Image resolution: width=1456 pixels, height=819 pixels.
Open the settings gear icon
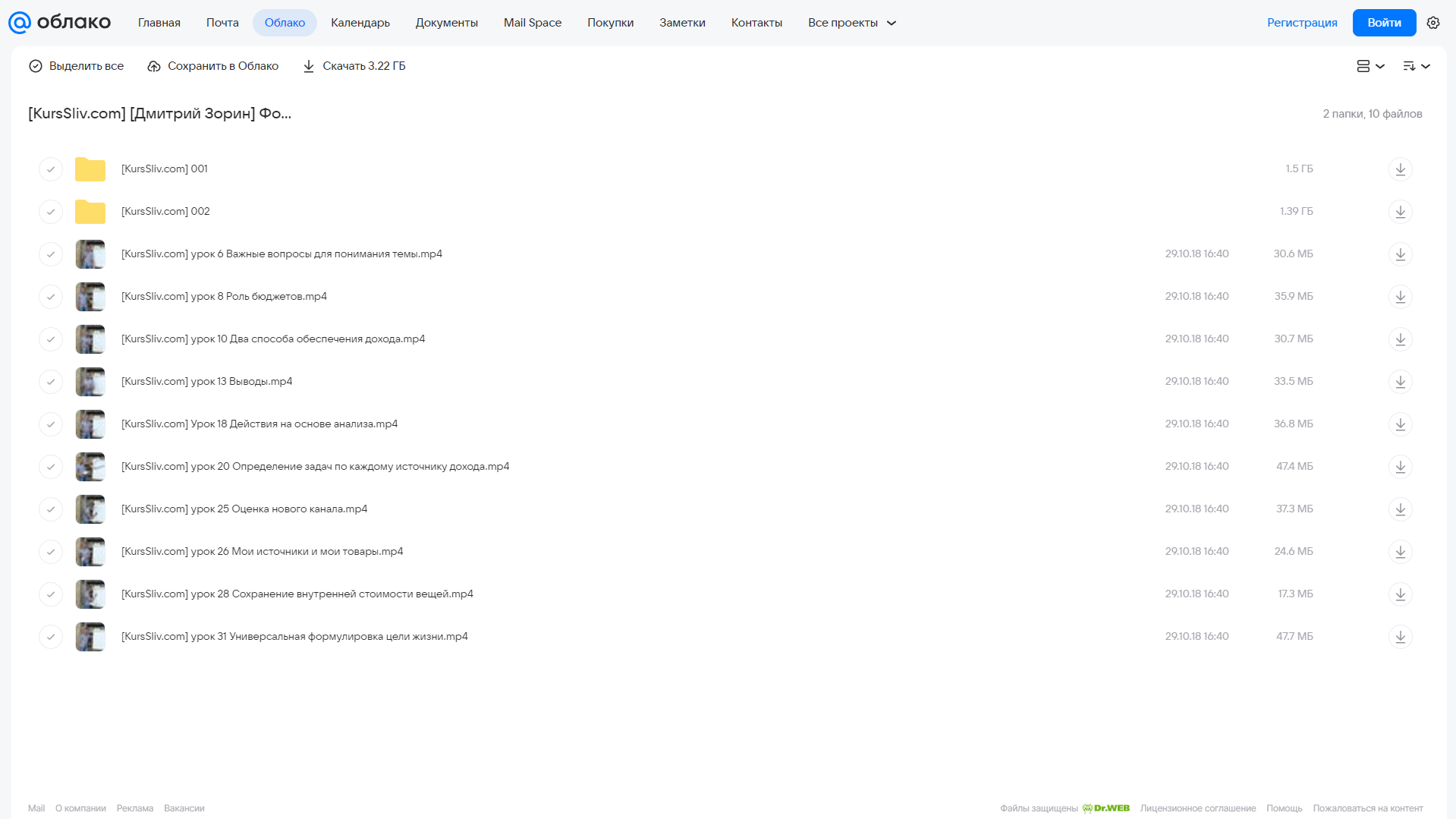click(1433, 23)
